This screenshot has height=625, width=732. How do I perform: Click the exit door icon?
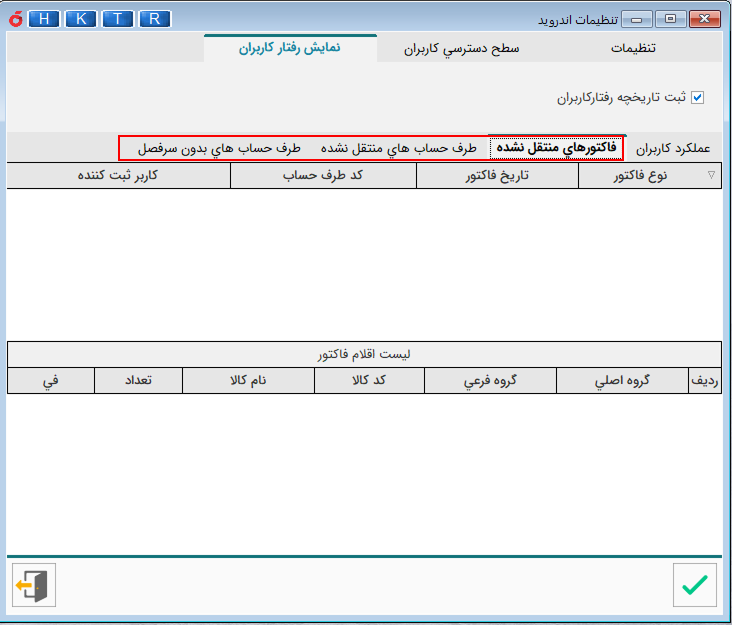pos(34,585)
